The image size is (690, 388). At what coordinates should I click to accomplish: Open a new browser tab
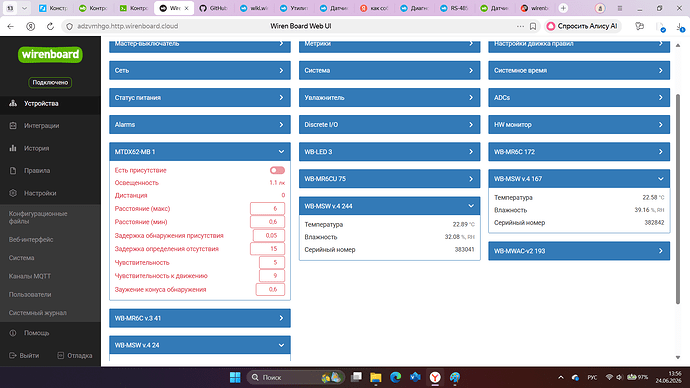(x=563, y=8)
